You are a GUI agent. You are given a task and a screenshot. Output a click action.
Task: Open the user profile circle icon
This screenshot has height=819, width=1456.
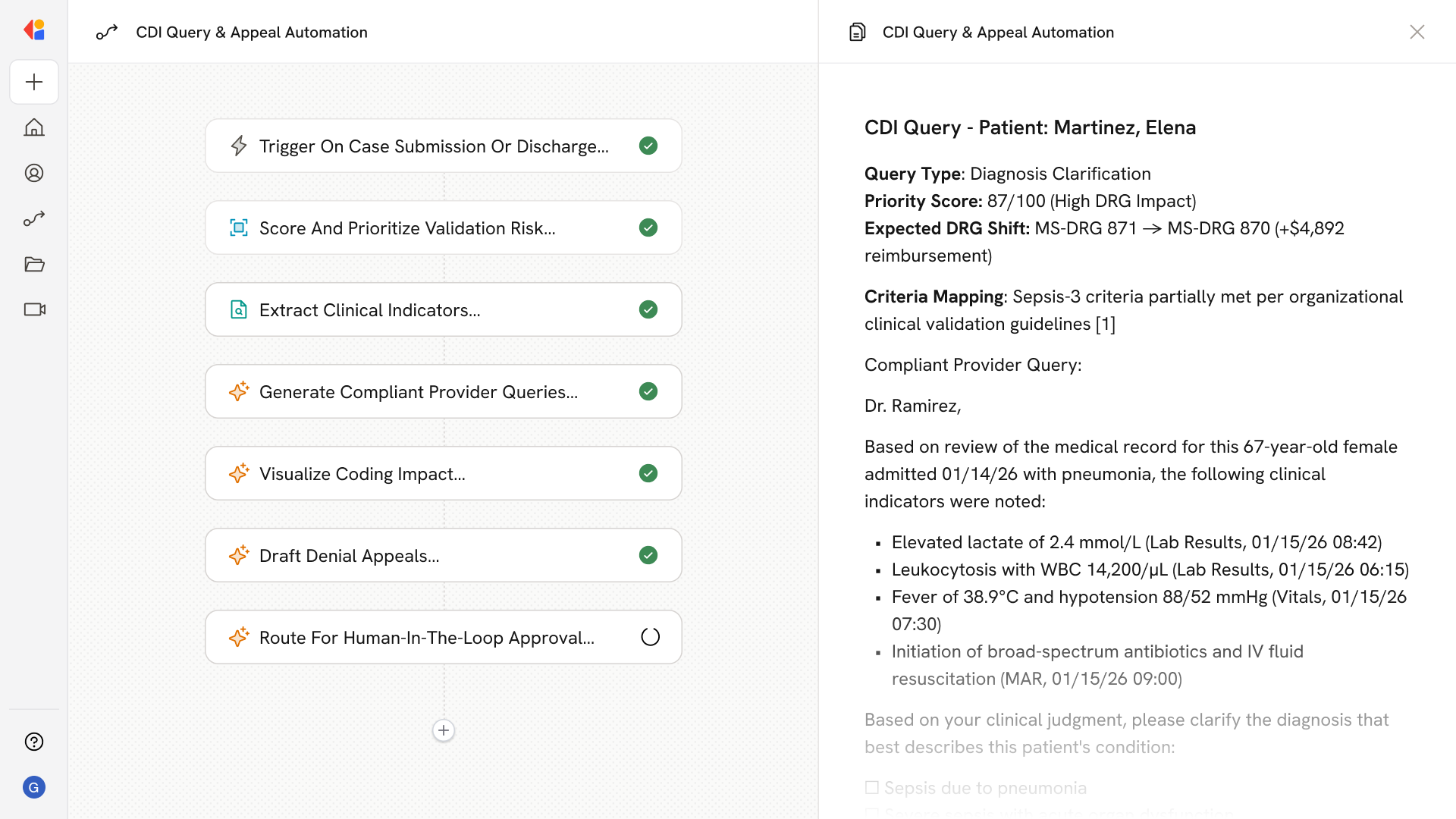[x=34, y=173]
